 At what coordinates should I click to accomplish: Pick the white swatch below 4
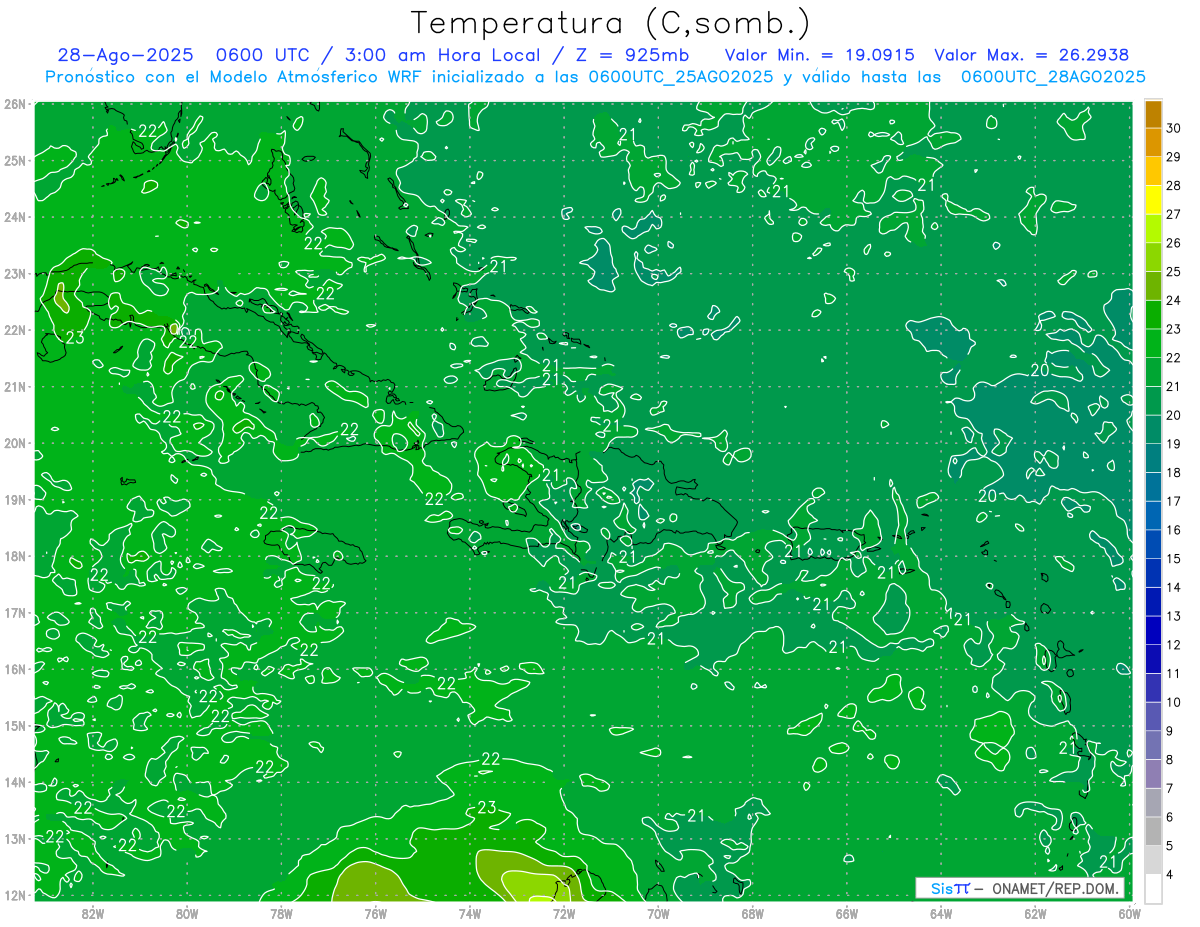coord(1153,888)
